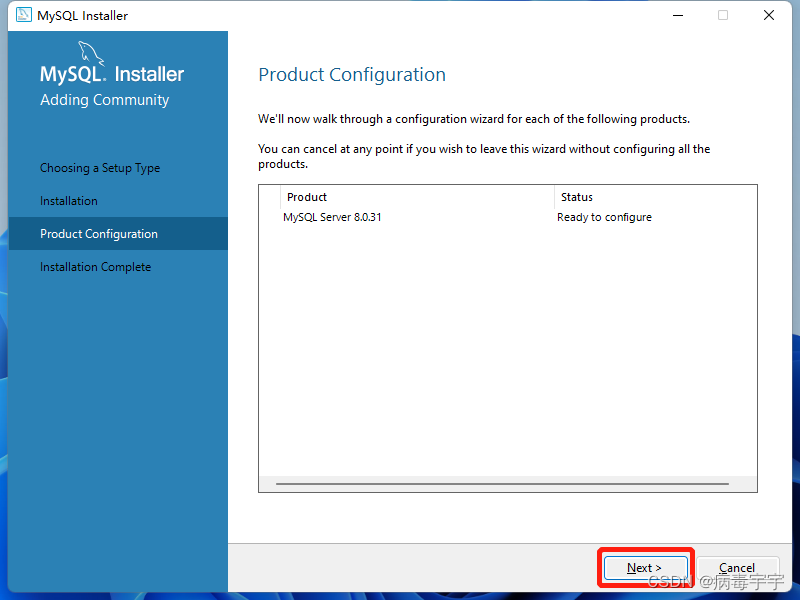Click the Status column header
Viewport: 800px width, 600px height.
click(570, 197)
